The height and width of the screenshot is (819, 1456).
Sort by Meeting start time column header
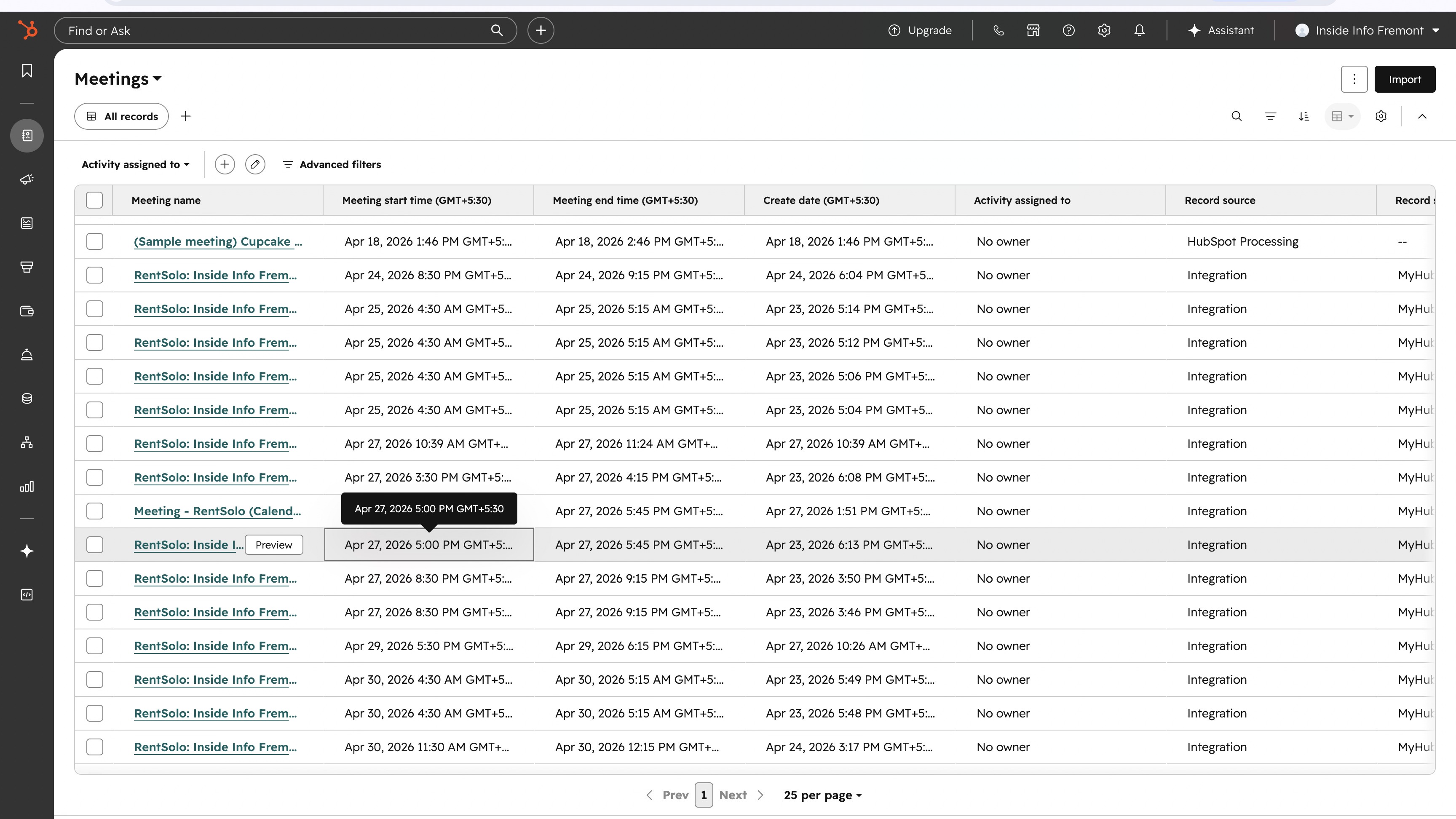[x=417, y=200]
